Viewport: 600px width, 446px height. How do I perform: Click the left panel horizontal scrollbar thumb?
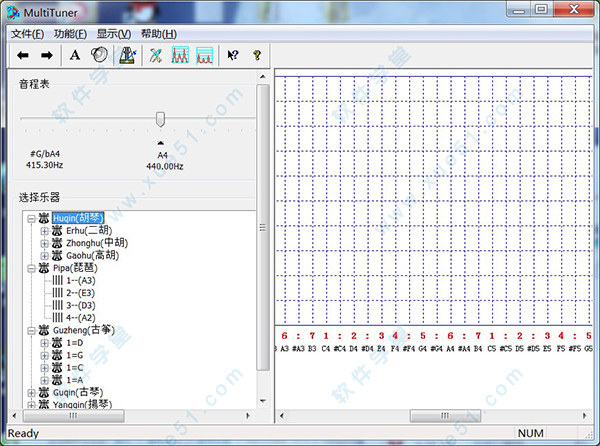[73, 415]
